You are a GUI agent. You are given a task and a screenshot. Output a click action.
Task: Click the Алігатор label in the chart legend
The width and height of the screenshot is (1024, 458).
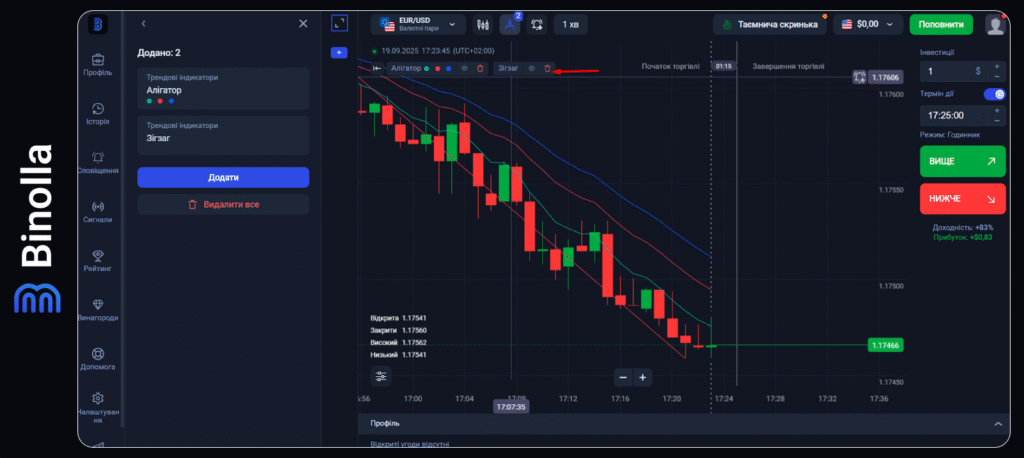[406, 68]
